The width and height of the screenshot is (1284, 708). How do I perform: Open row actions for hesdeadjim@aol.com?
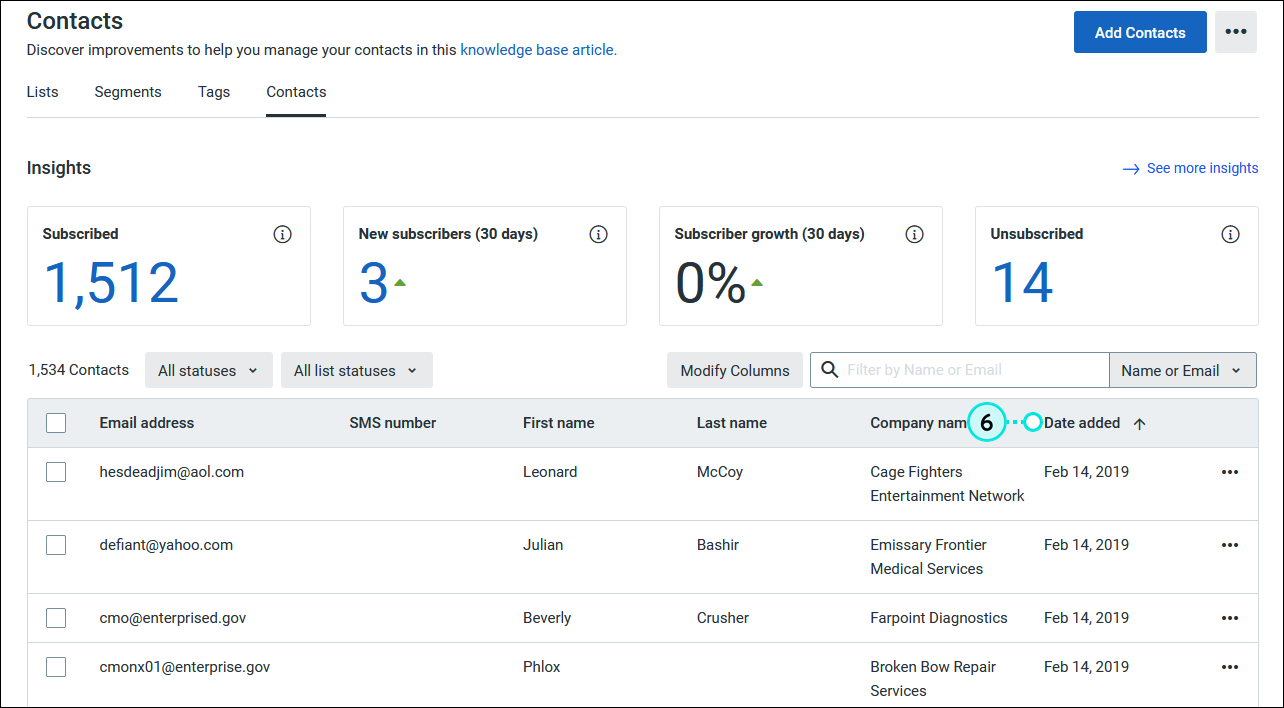tap(1230, 472)
